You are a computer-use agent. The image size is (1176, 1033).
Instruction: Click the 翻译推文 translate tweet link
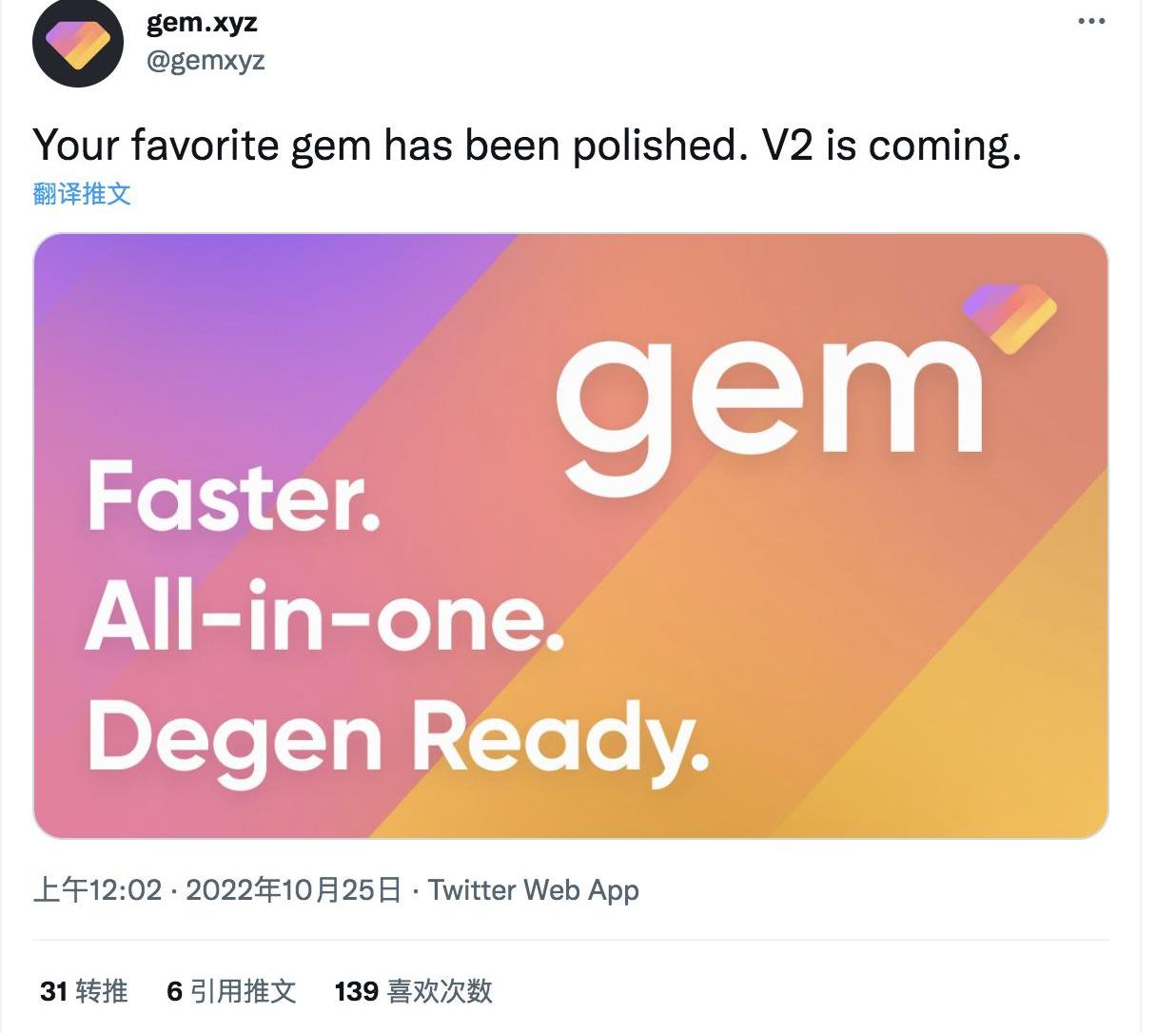[82, 194]
